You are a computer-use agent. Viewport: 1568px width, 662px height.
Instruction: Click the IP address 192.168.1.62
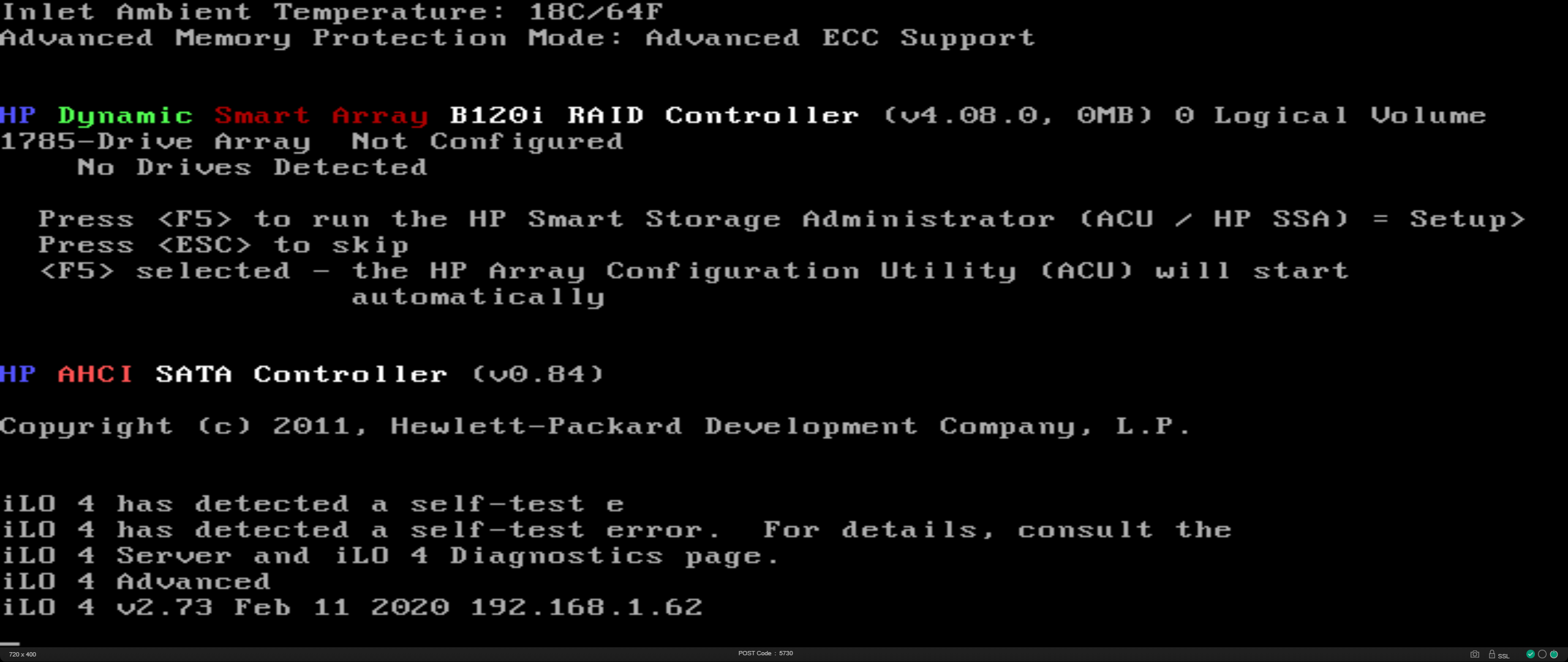click(586, 607)
